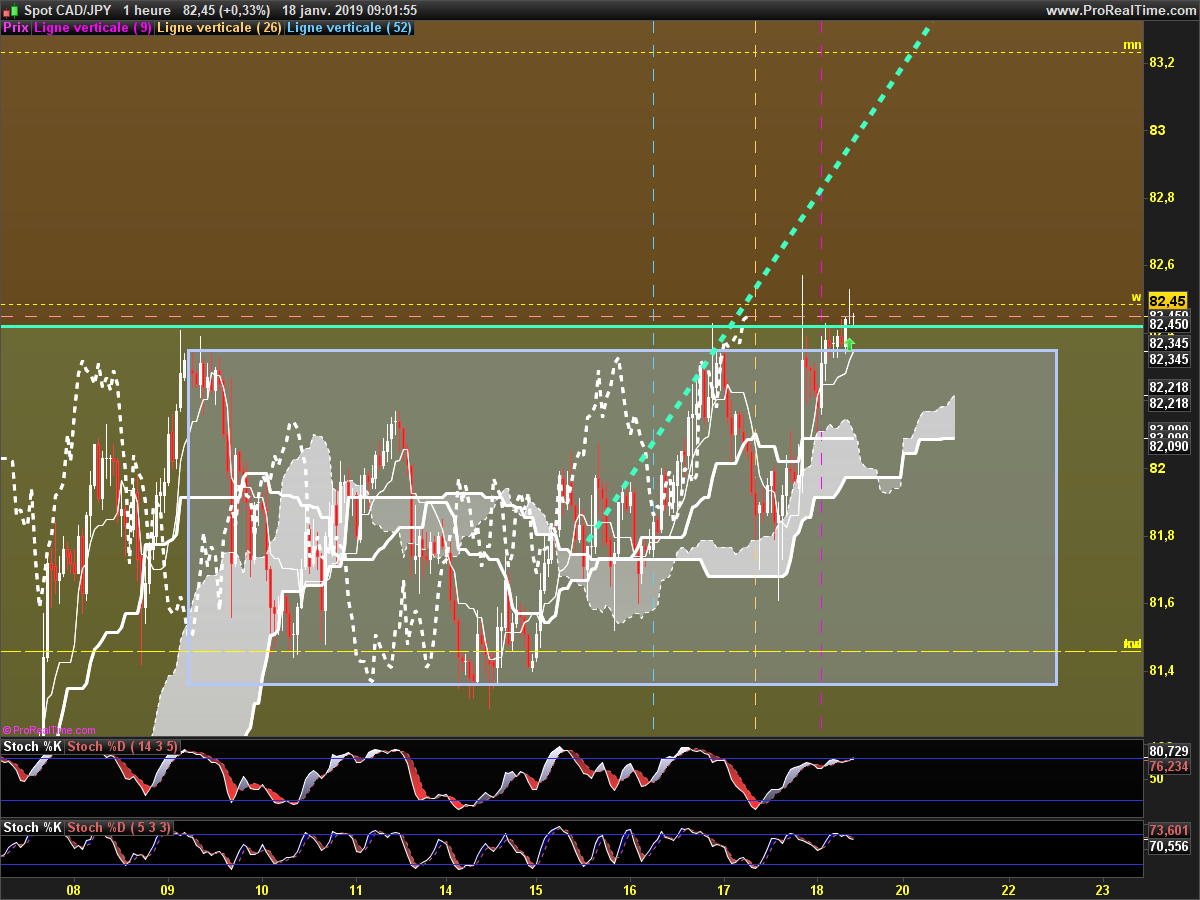The height and width of the screenshot is (900, 1200).
Task: Click the 'mn' pivot level label
Action: click(1132, 44)
